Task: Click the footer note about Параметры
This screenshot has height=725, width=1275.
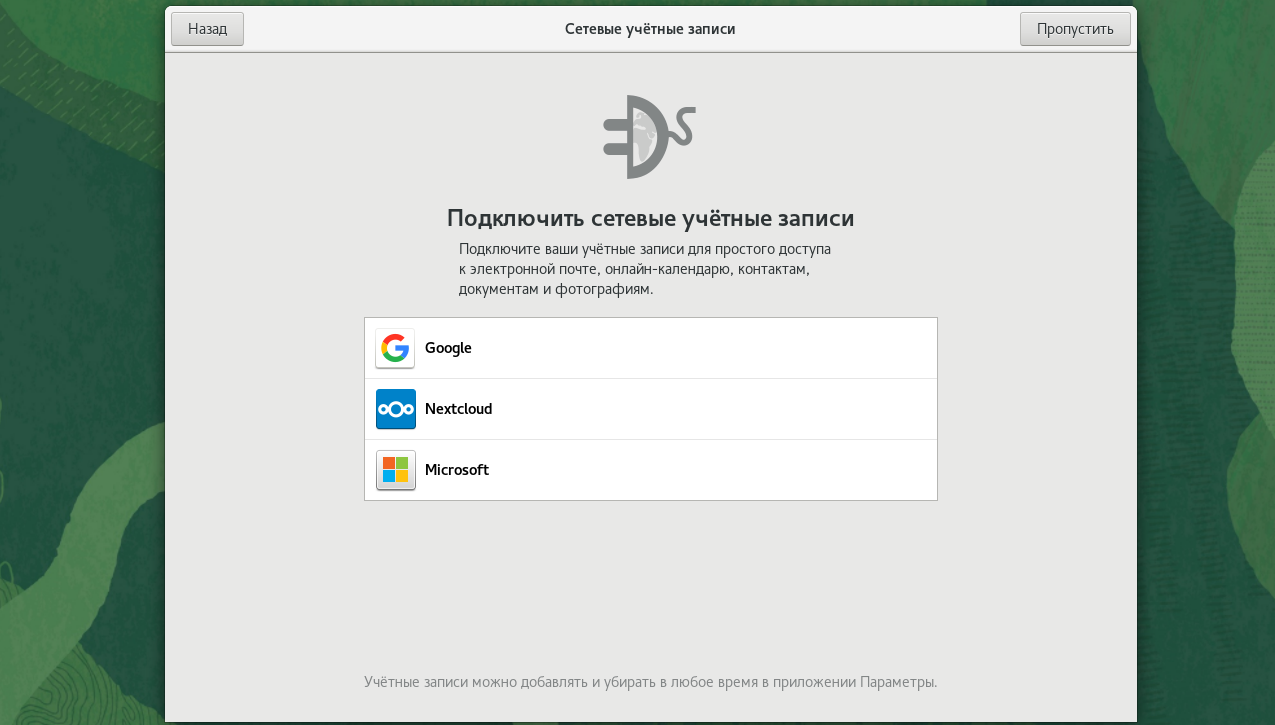Action: pyautogui.click(x=650, y=682)
